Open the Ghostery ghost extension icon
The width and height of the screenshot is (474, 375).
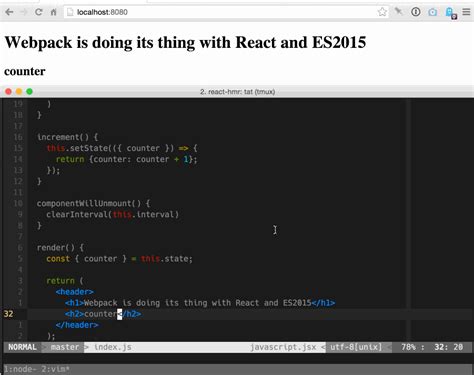click(x=451, y=13)
